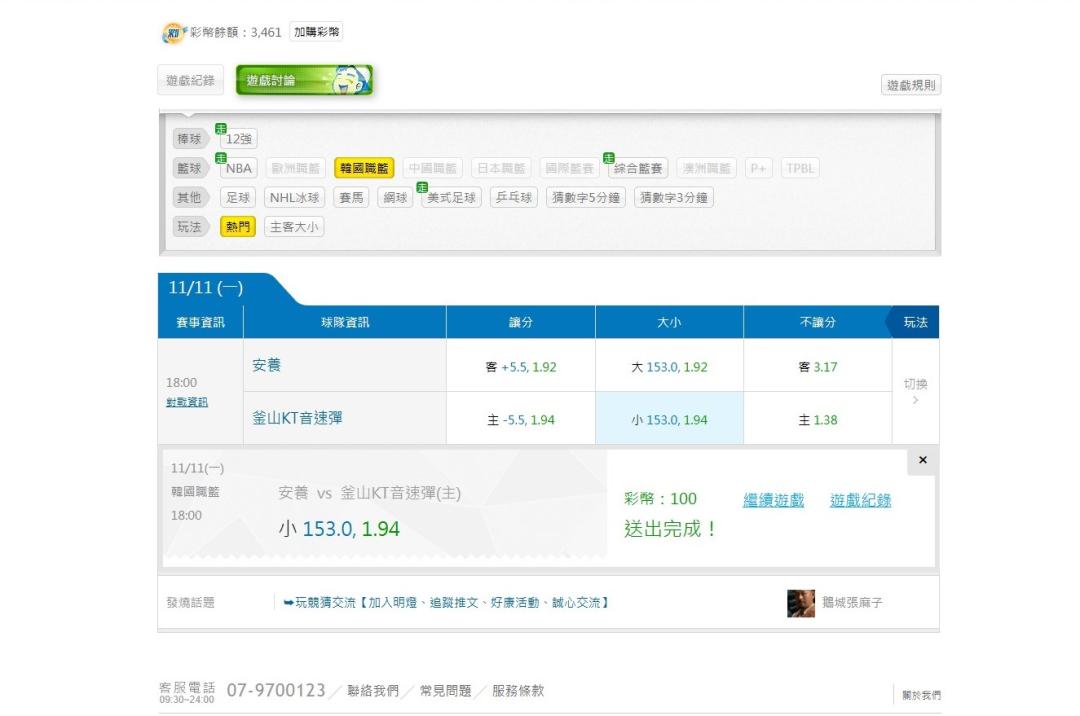Select the 棒球 category label
The width and height of the screenshot is (1080, 716).
189,139
